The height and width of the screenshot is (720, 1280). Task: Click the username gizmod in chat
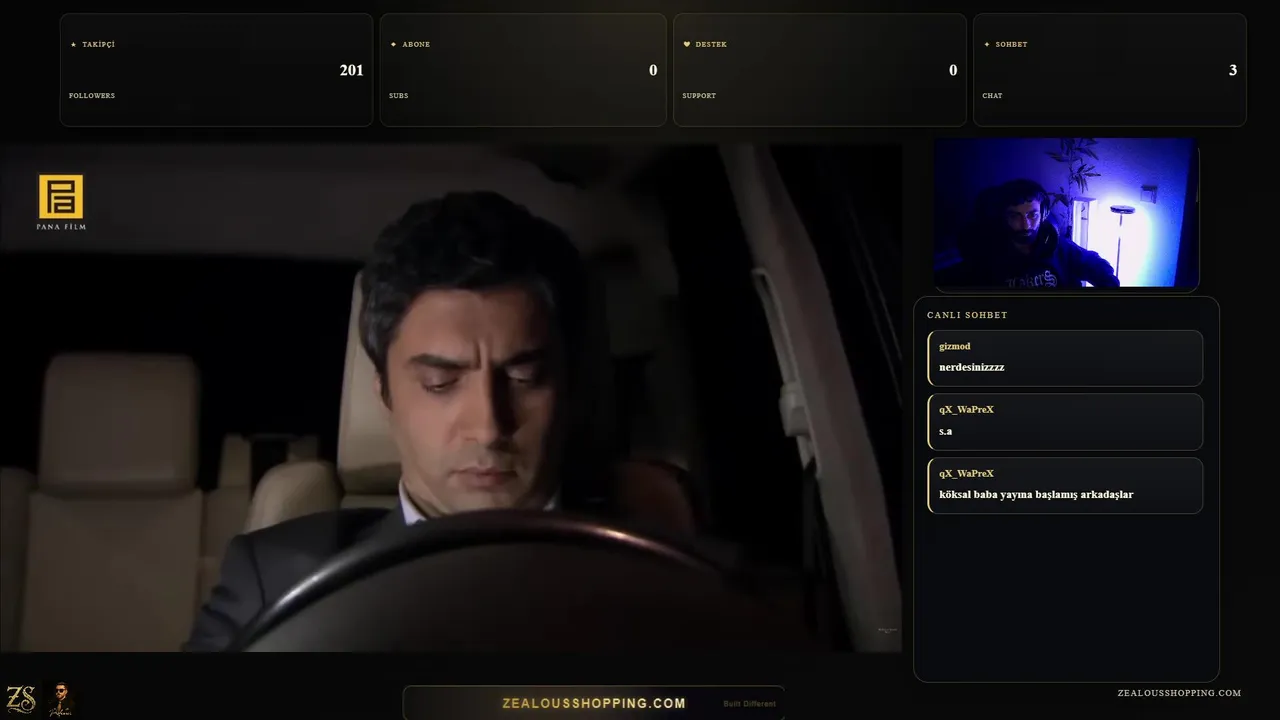pyautogui.click(x=955, y=346)
